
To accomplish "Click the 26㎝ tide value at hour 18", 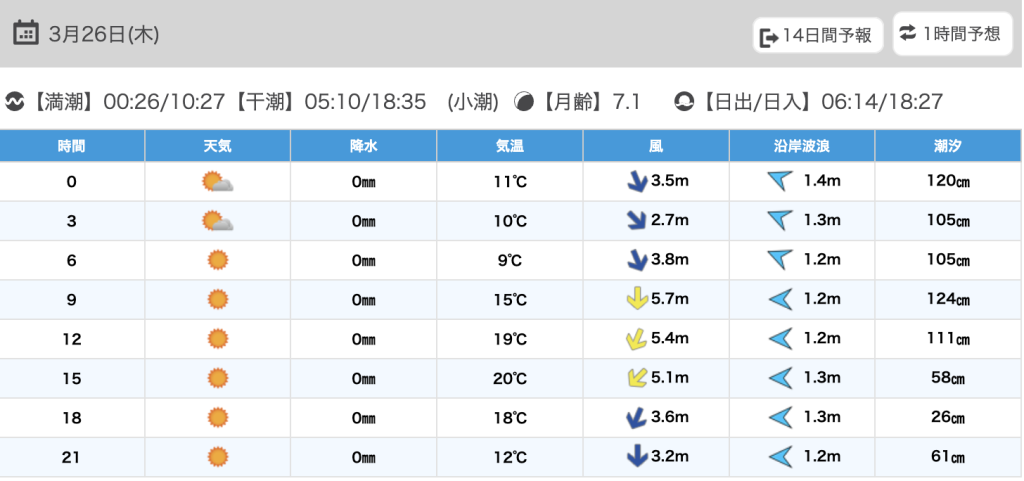I will (x=947, y=418).
